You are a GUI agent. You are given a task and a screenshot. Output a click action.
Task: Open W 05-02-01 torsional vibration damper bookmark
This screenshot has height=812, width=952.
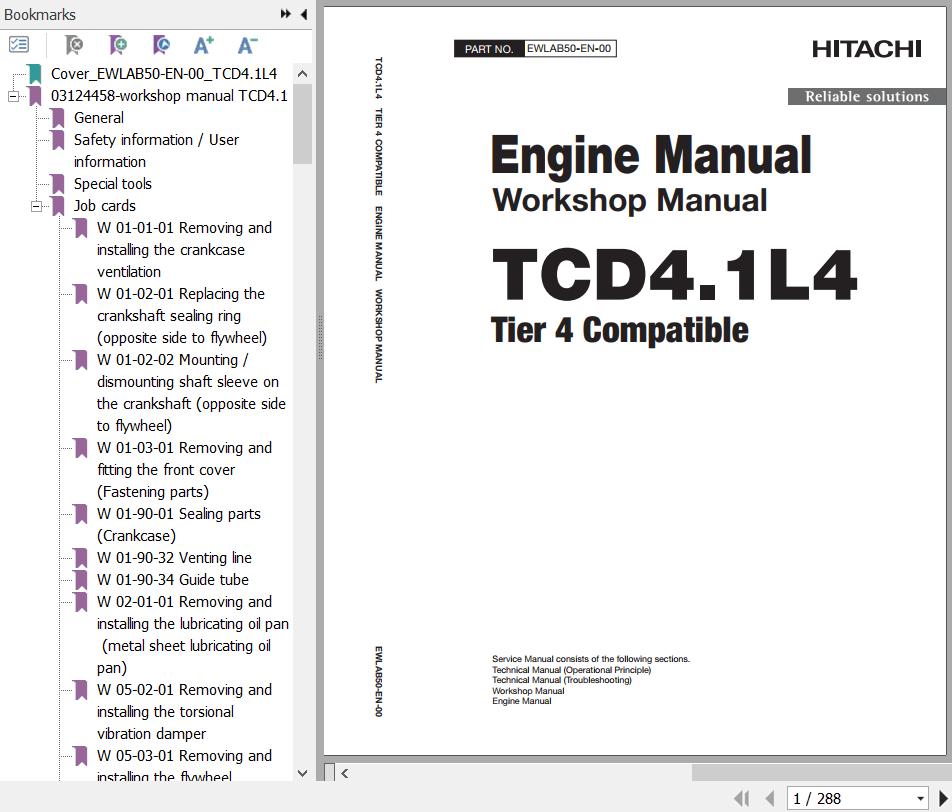(185, 712)
